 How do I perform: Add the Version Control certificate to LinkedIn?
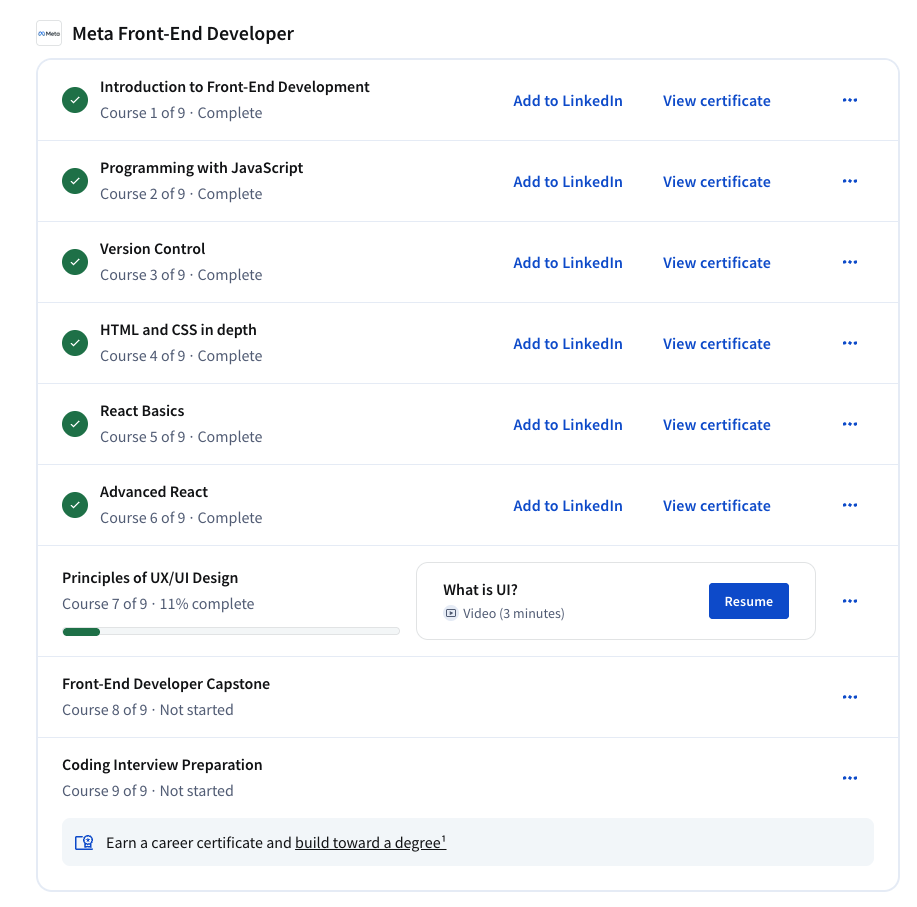tap(567, 262)
